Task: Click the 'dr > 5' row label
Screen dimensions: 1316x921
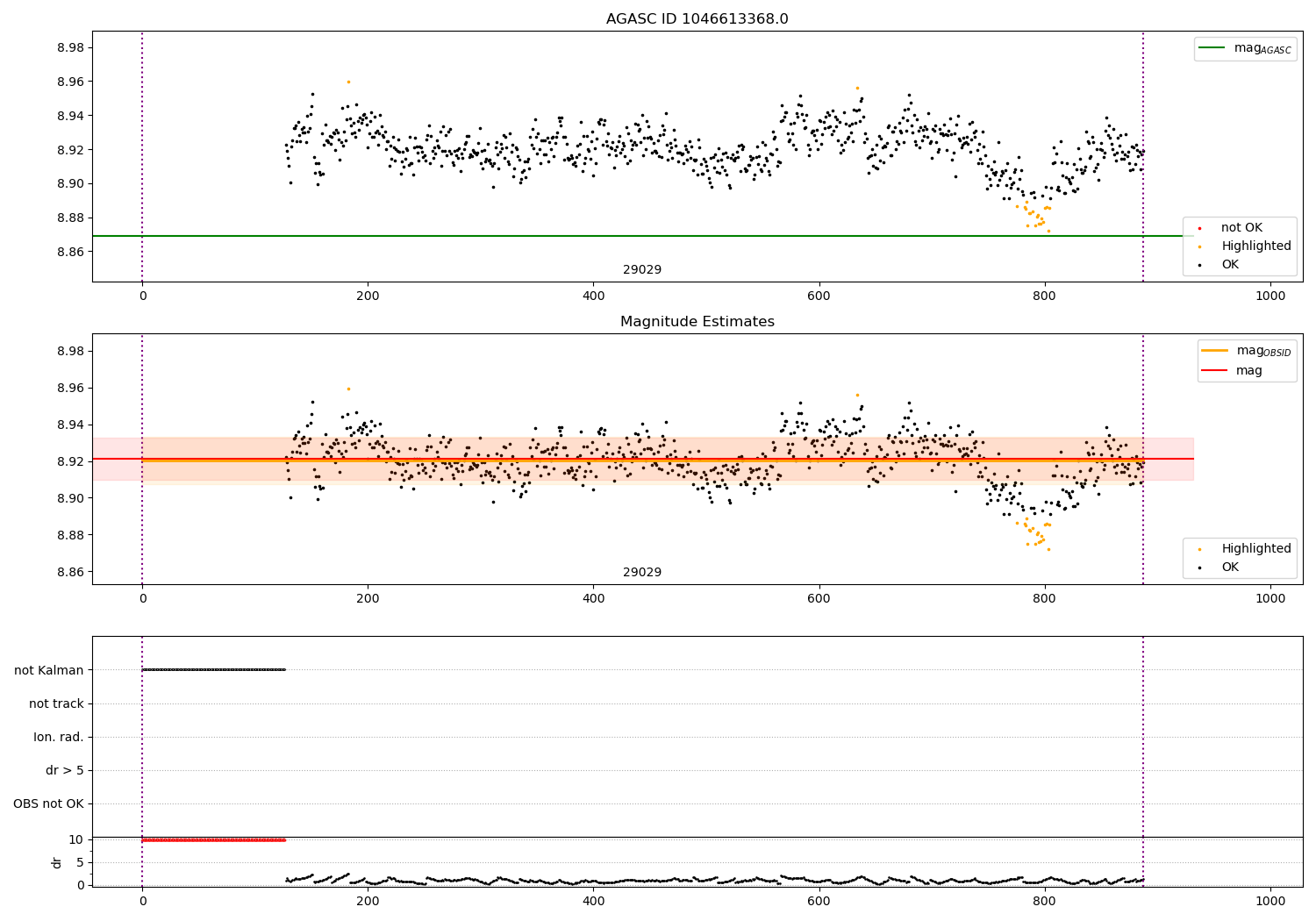Action: 65,770
